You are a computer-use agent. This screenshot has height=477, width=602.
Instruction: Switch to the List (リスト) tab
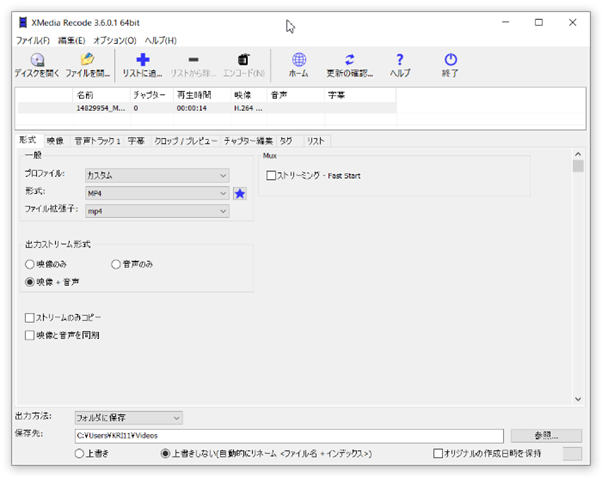coord(316,141)
